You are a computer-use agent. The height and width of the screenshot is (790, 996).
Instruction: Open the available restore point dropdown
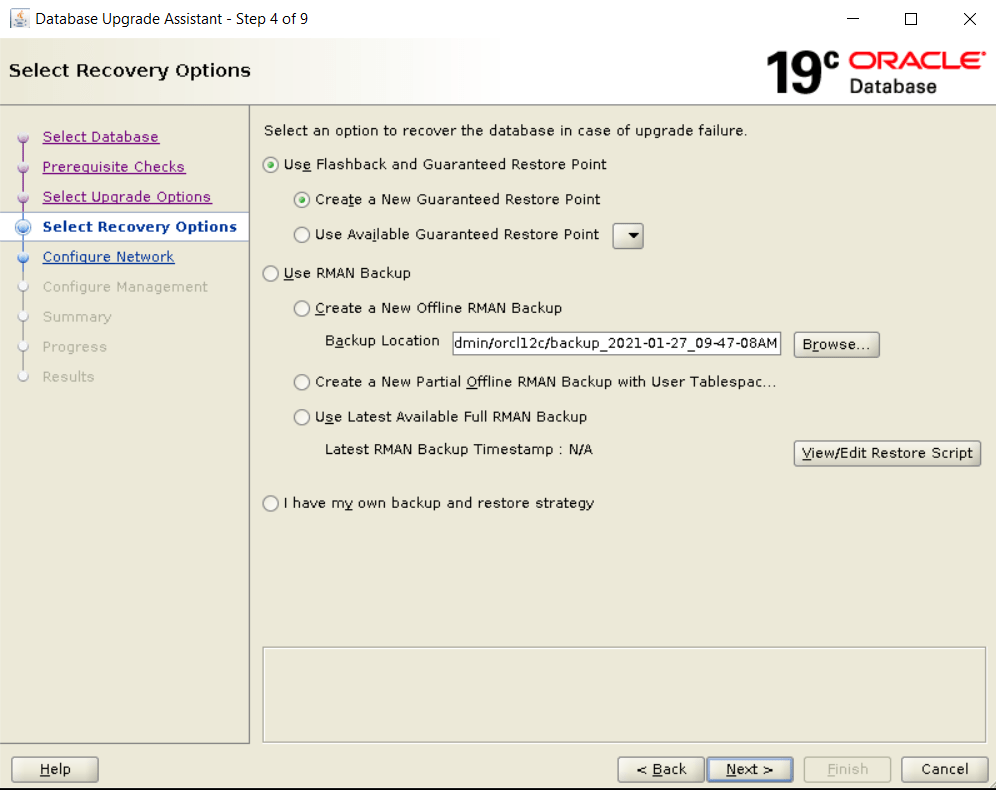[628, 236]
